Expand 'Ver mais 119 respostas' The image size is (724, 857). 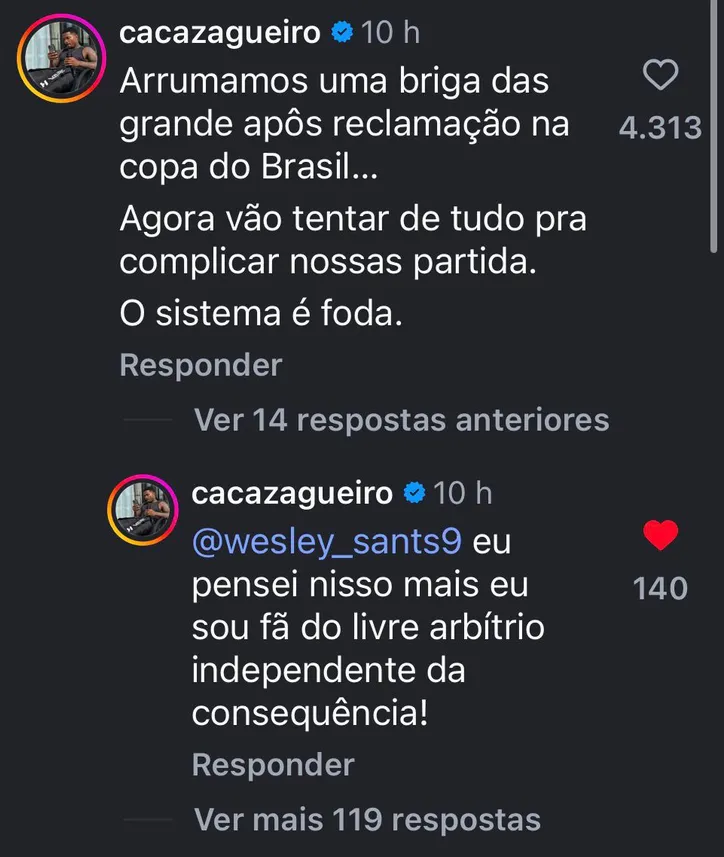click(x=370, y=819)
